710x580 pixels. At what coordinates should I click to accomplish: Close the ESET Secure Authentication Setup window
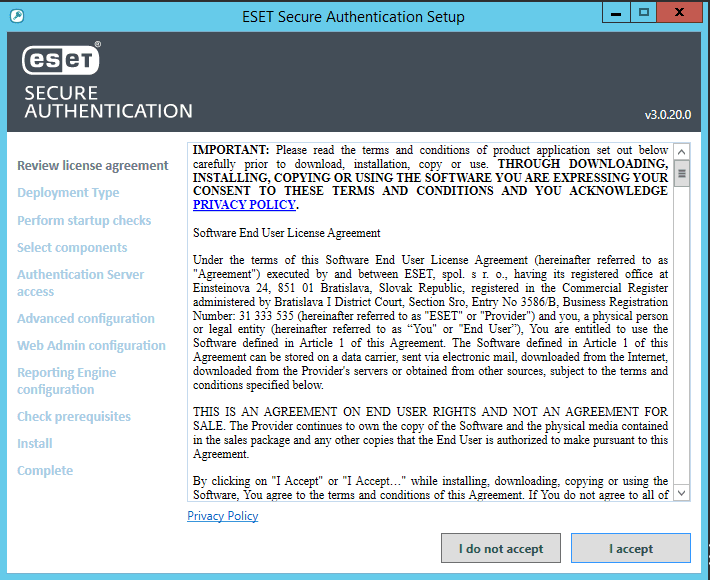pos(679,12)
